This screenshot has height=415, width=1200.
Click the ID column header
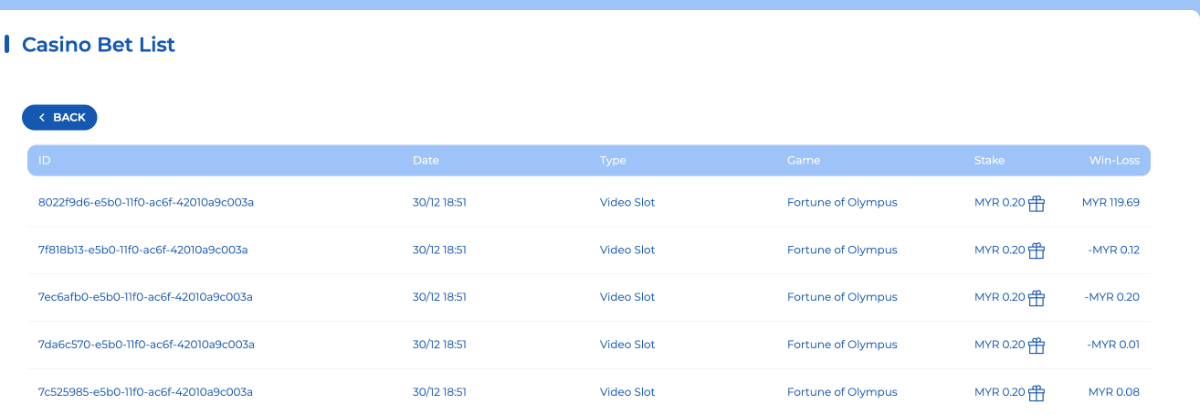[x=44, y=160]
